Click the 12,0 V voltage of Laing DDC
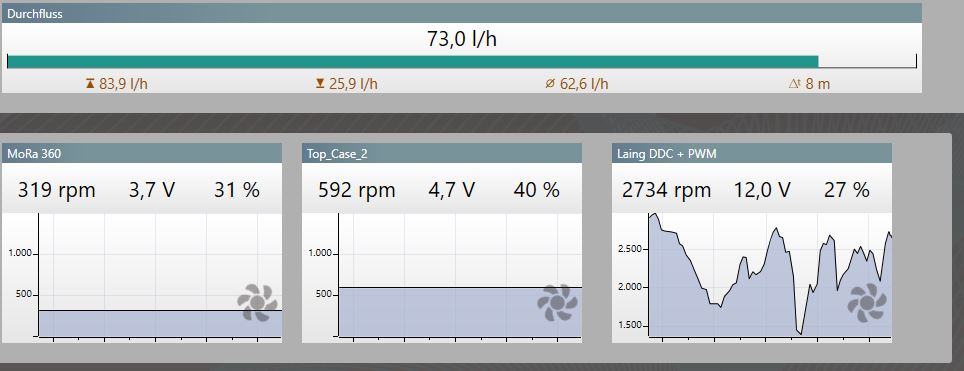 762,190
